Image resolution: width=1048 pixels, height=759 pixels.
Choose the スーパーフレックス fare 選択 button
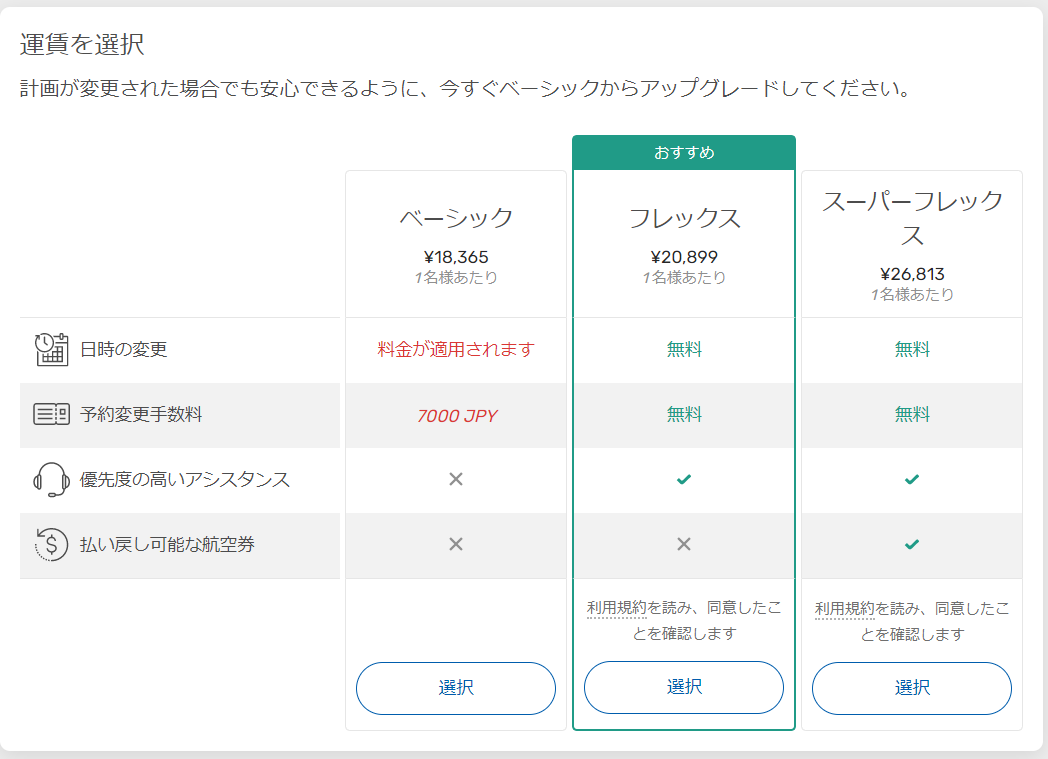912,688
